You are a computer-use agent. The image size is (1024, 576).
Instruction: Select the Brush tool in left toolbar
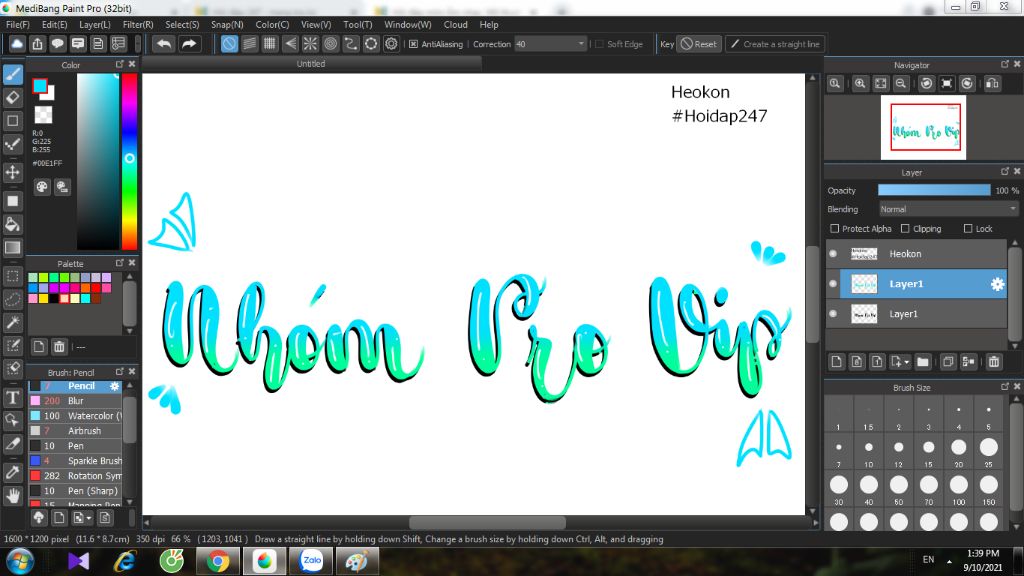pos(13,74)
